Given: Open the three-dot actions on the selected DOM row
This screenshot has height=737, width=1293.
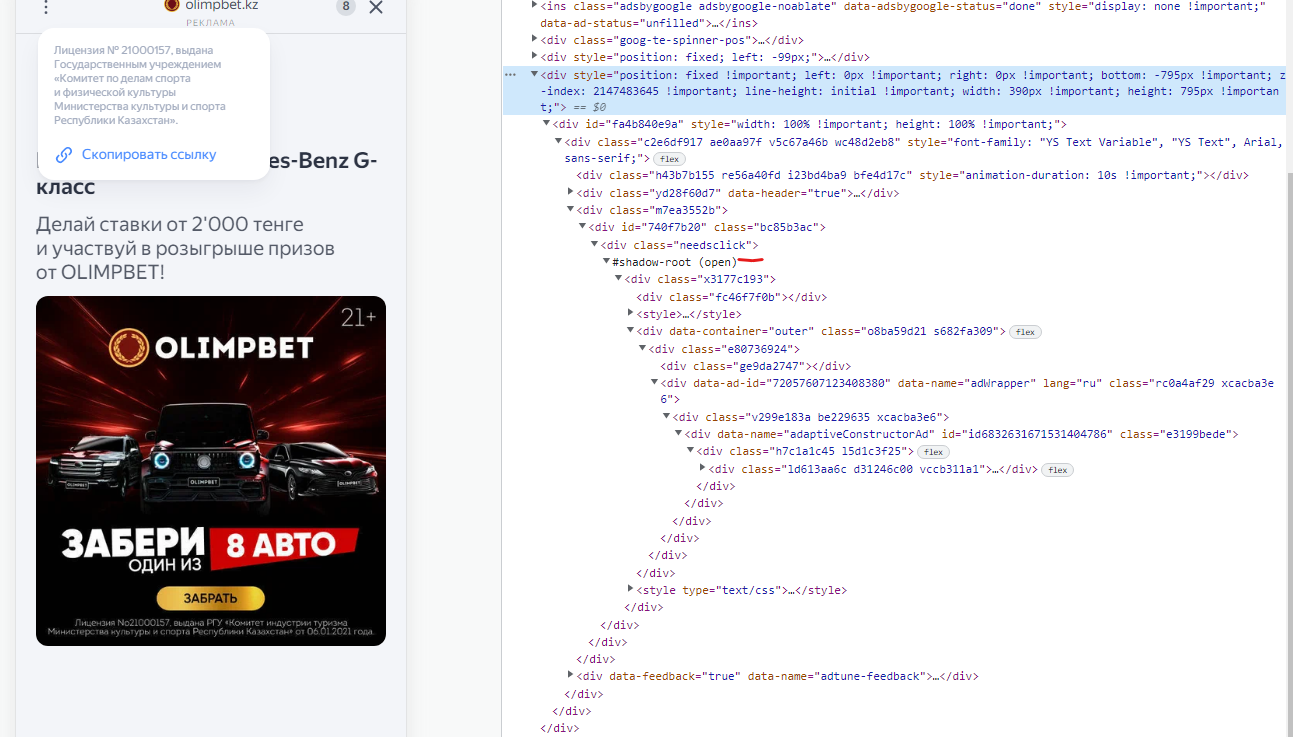Looking at the screenshot, I should point(510,75).
